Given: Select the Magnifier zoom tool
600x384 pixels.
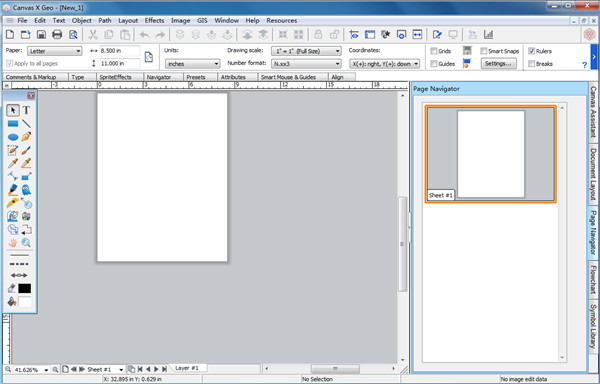Looking at the screenshot, I should tap(26, 242).
